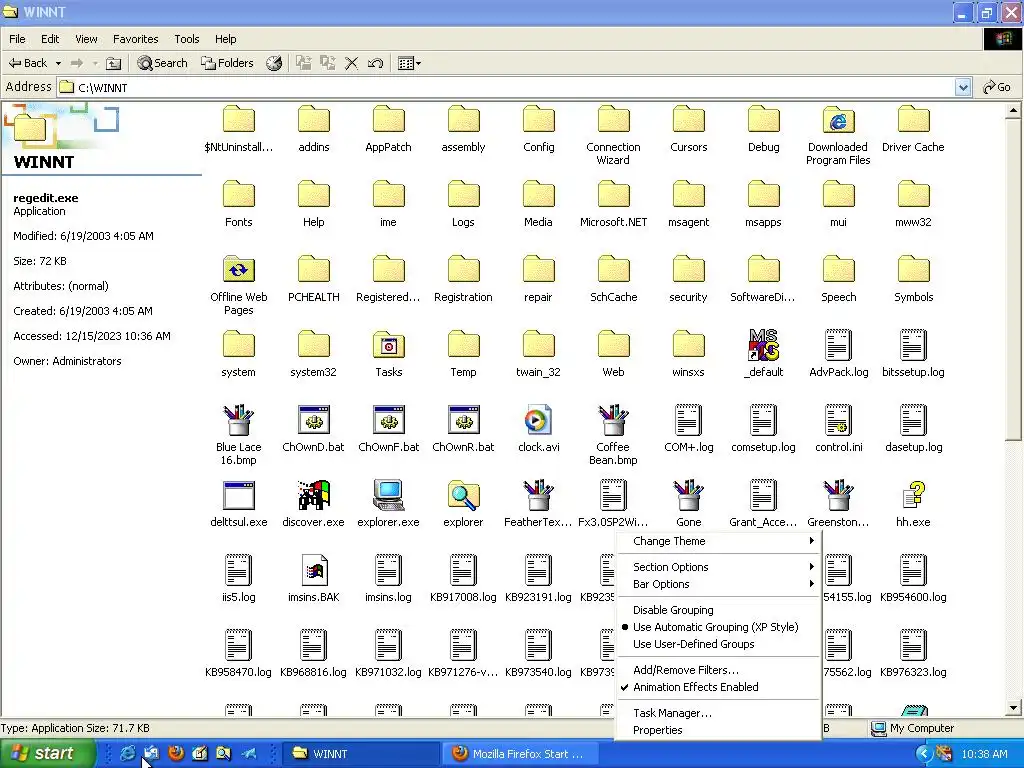Choose Disable Grouping in the context menu

tap(673, 610)
